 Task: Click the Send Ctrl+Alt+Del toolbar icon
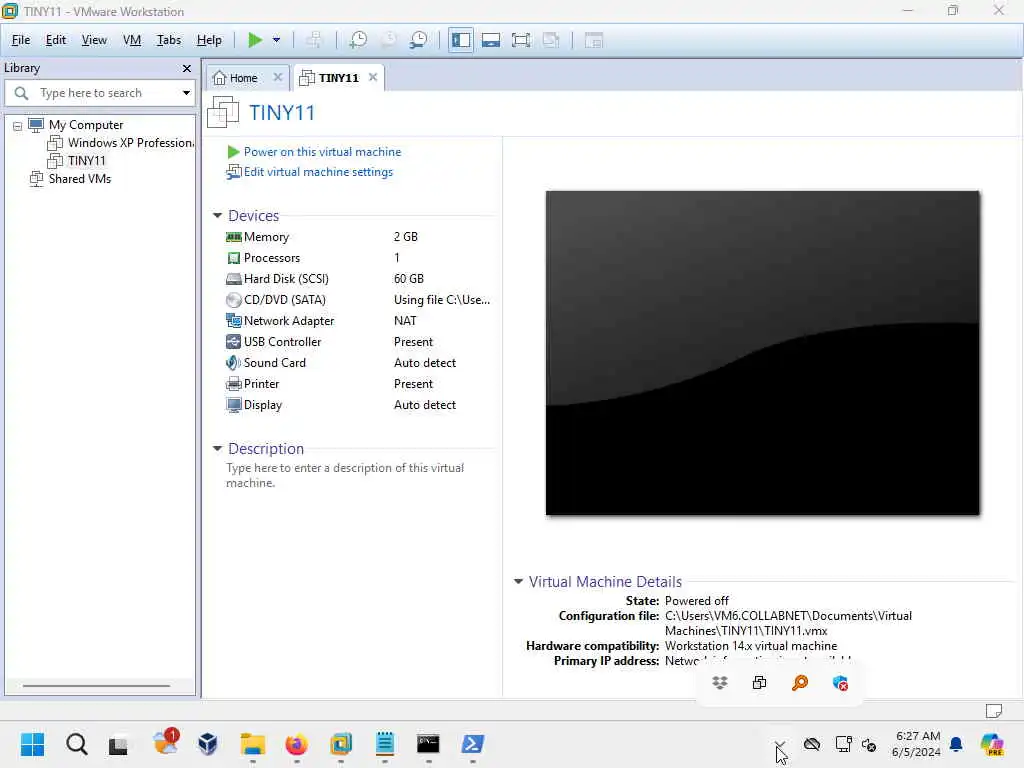pyautogui.click(x=314, y=40)
